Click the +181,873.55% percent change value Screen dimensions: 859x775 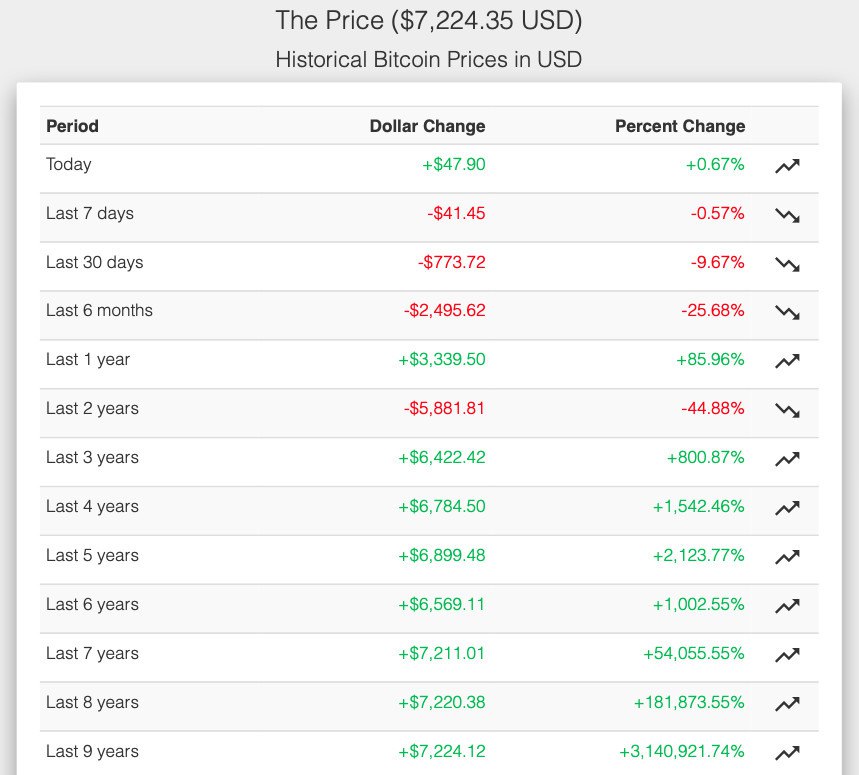[x=689, y=702]
